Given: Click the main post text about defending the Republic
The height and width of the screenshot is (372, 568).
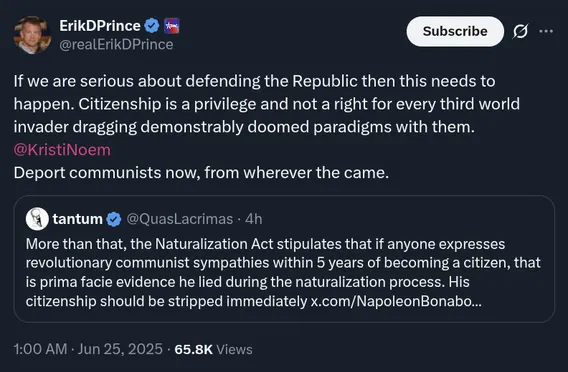Looking at the screenshot, I should (267, 104).
